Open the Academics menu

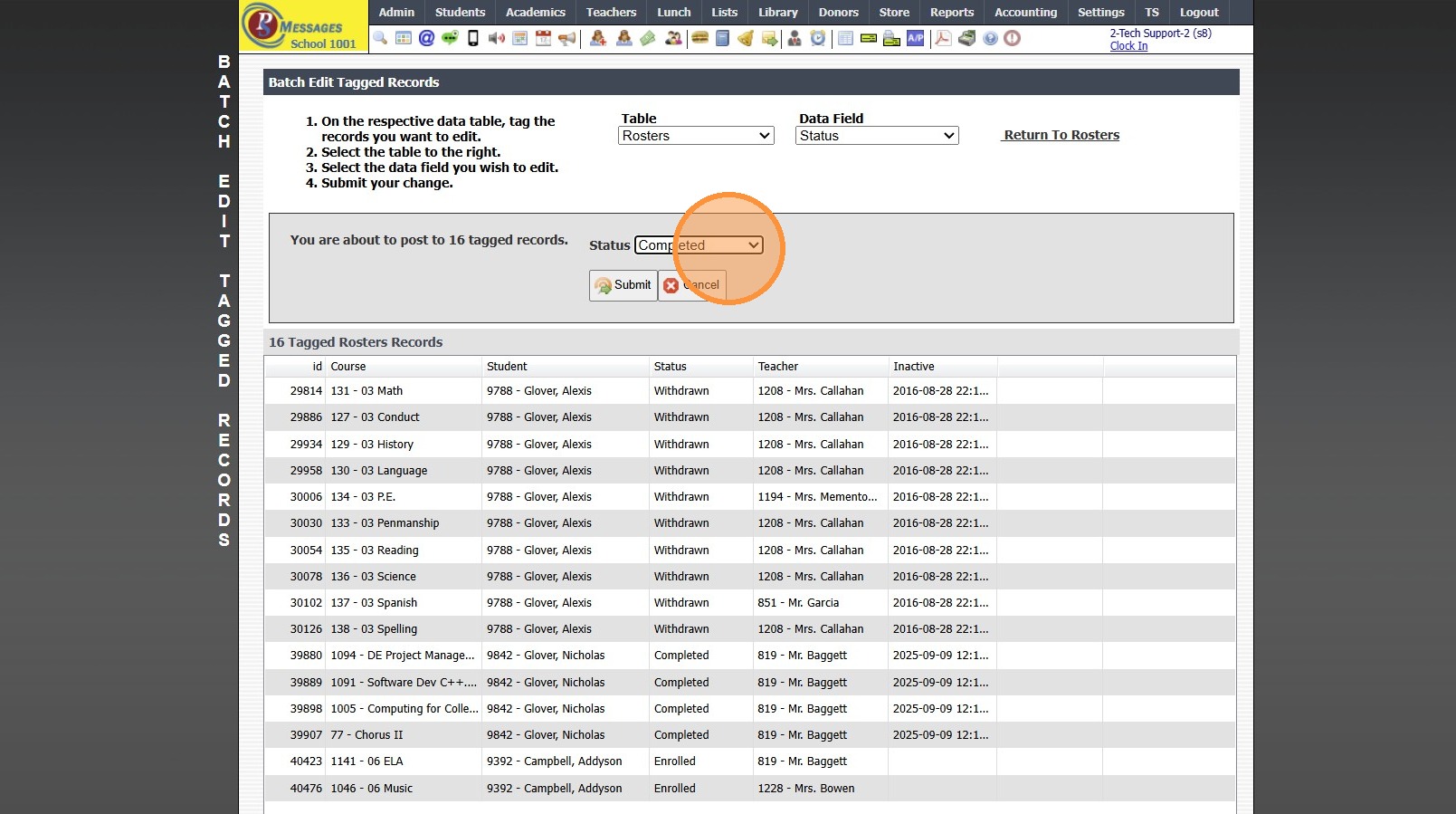point(536,13)
